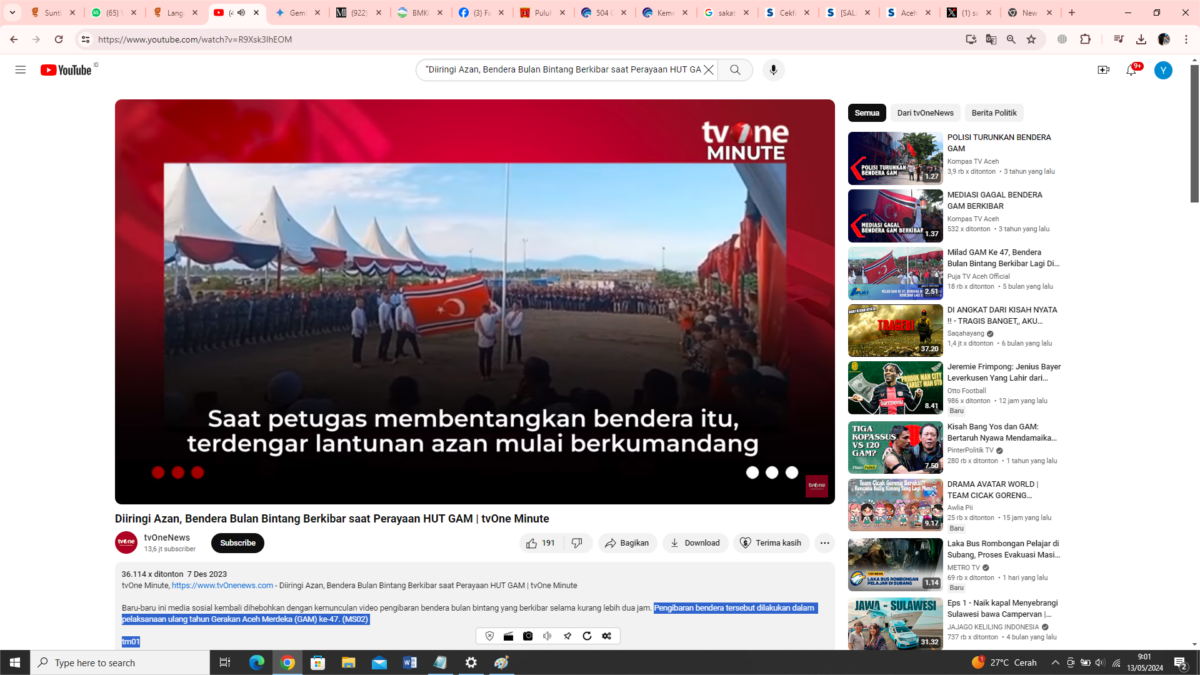Dislike the video with the thumbs down

tap(577, 542)
